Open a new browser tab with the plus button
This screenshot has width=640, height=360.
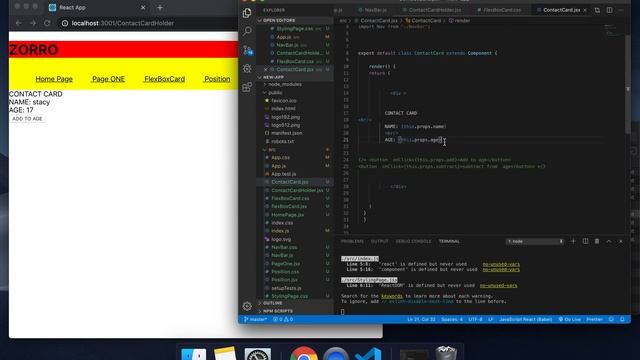pyautogui.click(x=160, y=7)
